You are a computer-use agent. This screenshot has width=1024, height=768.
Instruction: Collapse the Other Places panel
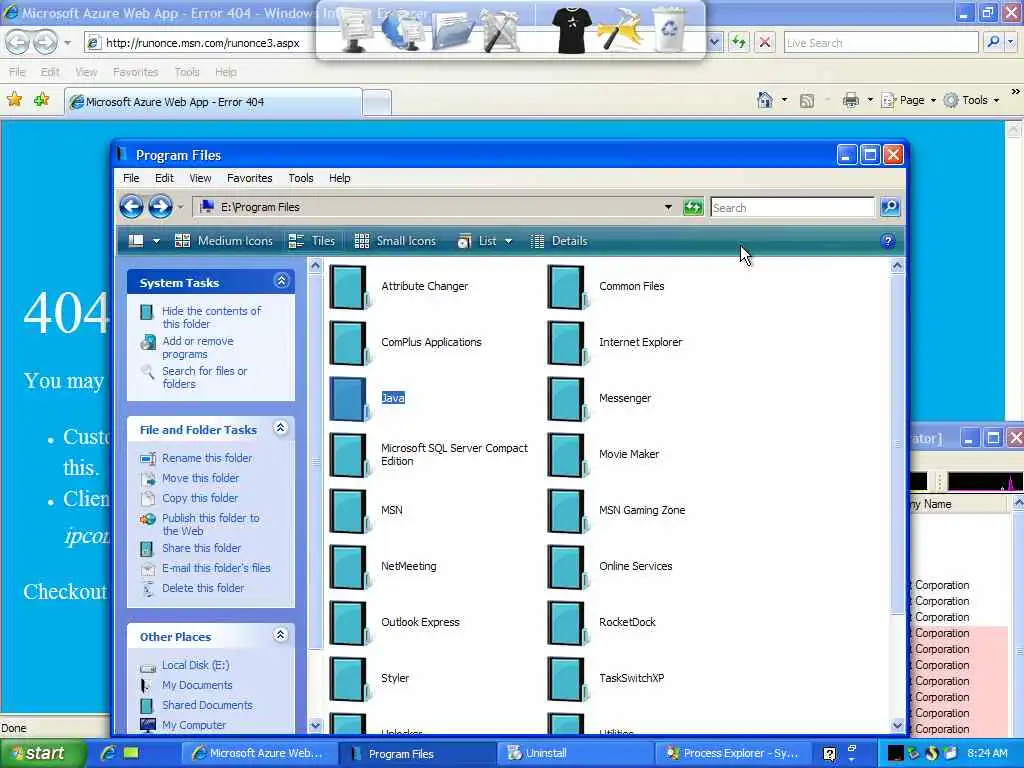280,635
